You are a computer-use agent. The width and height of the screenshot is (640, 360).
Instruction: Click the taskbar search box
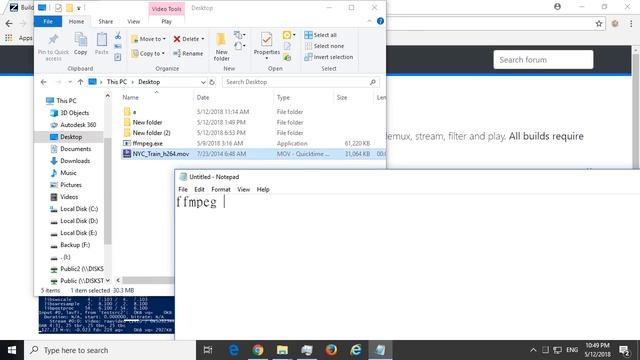point(110,350)
